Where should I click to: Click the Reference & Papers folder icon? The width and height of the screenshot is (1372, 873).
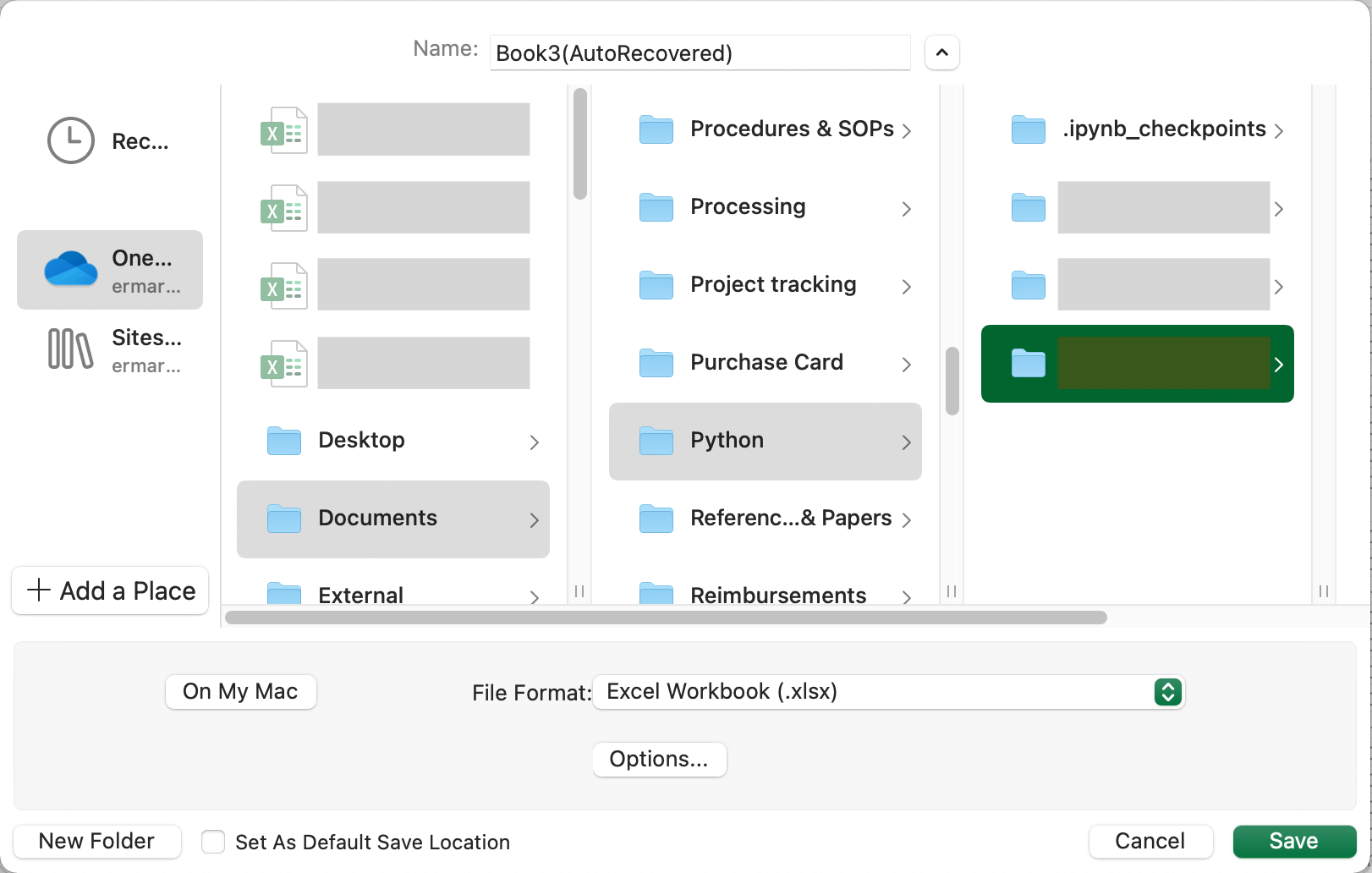pyautogui.click(x=656, y=519)
